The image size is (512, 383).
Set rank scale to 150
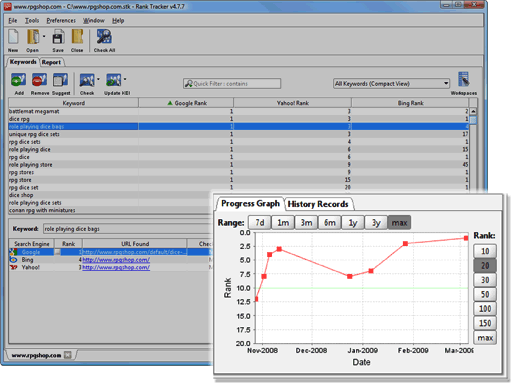485,323
